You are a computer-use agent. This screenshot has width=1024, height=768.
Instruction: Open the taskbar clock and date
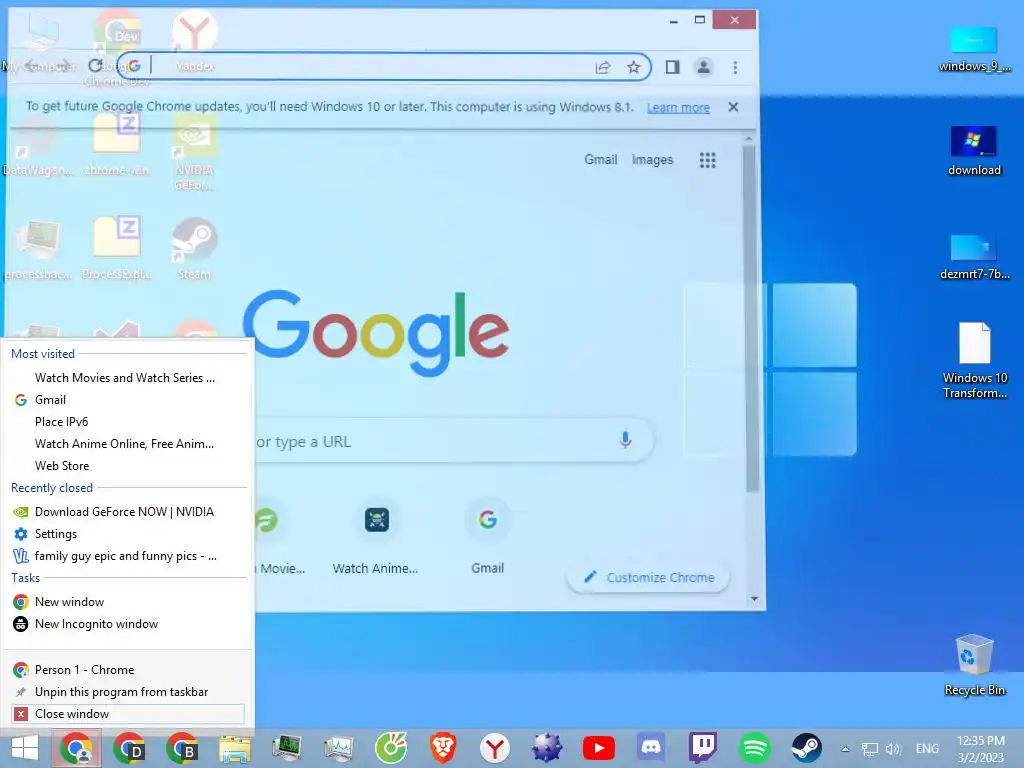(x=980, y=749)
